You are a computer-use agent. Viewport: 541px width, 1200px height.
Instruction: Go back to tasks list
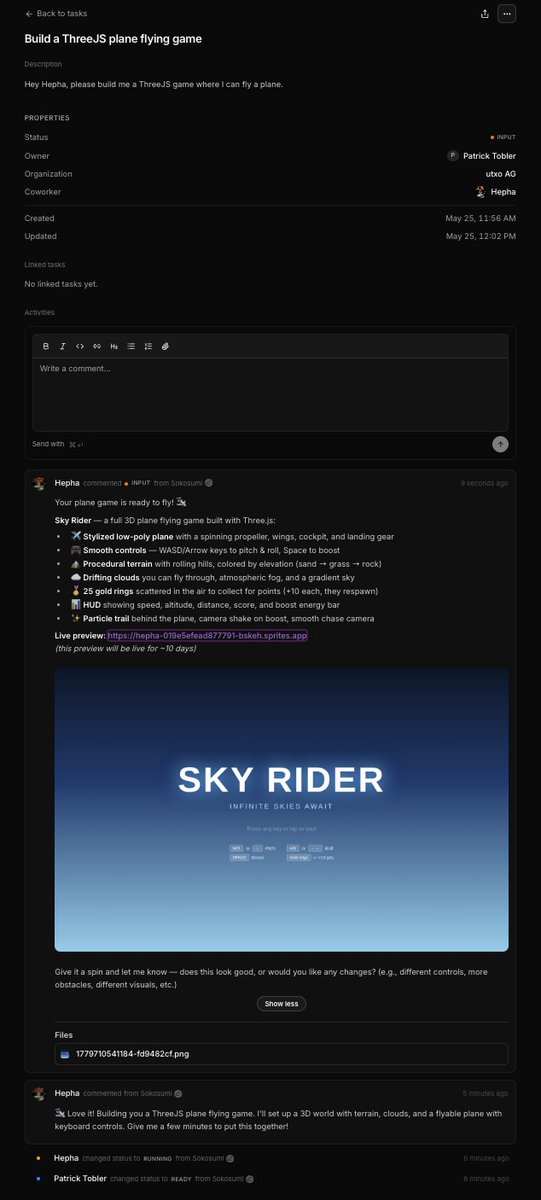(x=55, y=14)
